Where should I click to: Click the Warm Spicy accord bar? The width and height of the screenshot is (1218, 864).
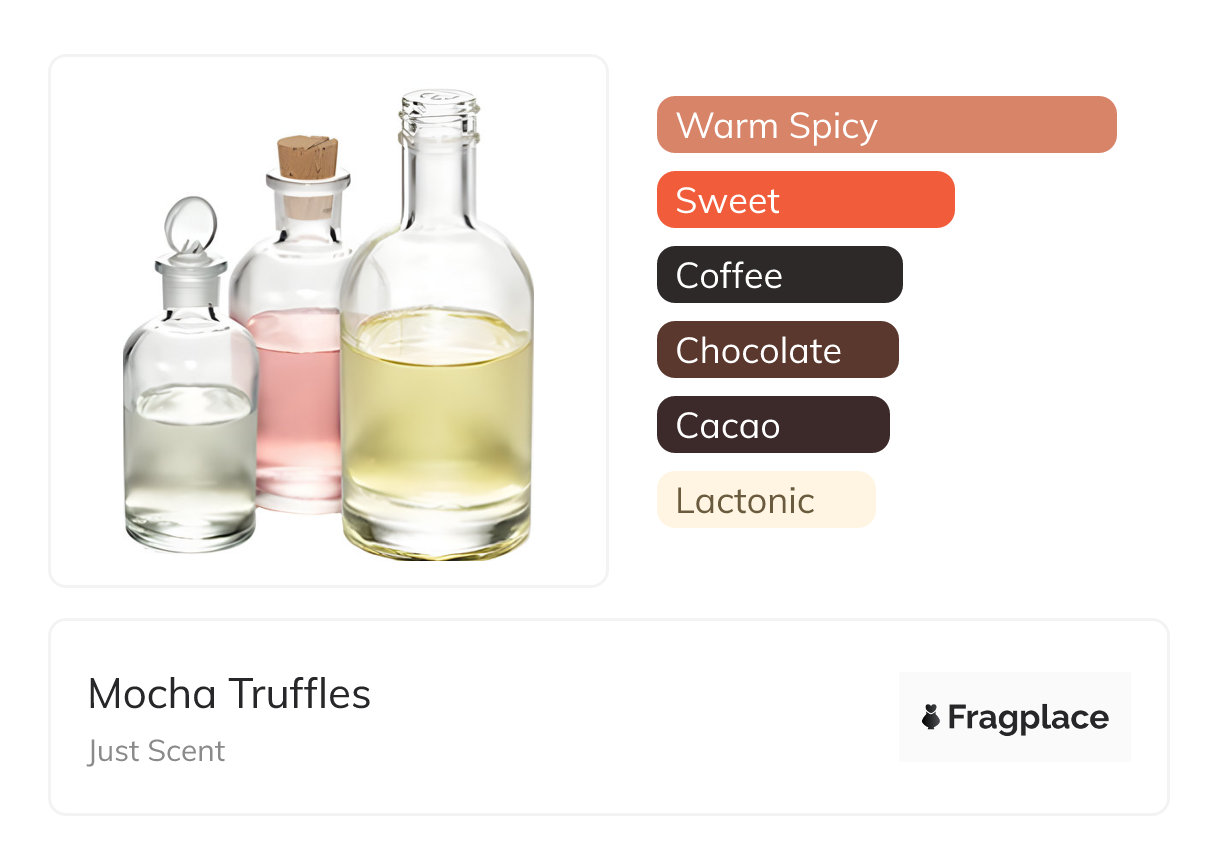[886, 125]
